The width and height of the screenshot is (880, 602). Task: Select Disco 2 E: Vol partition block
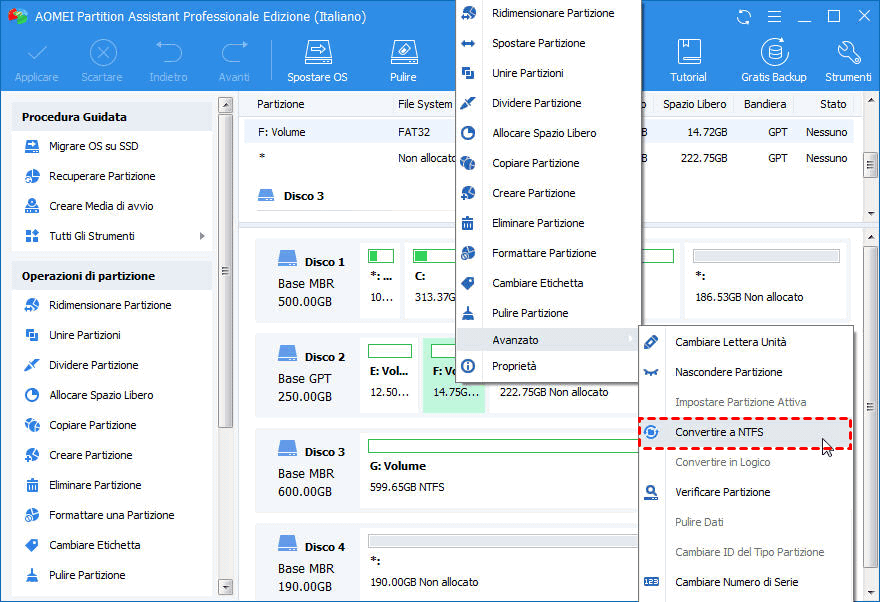(x=389, y=375)
